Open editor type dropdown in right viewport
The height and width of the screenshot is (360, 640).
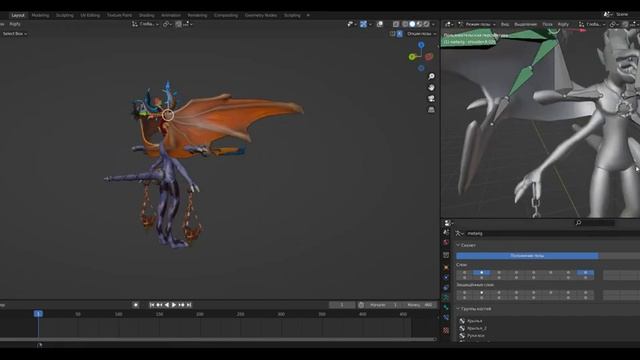(449, 24)
